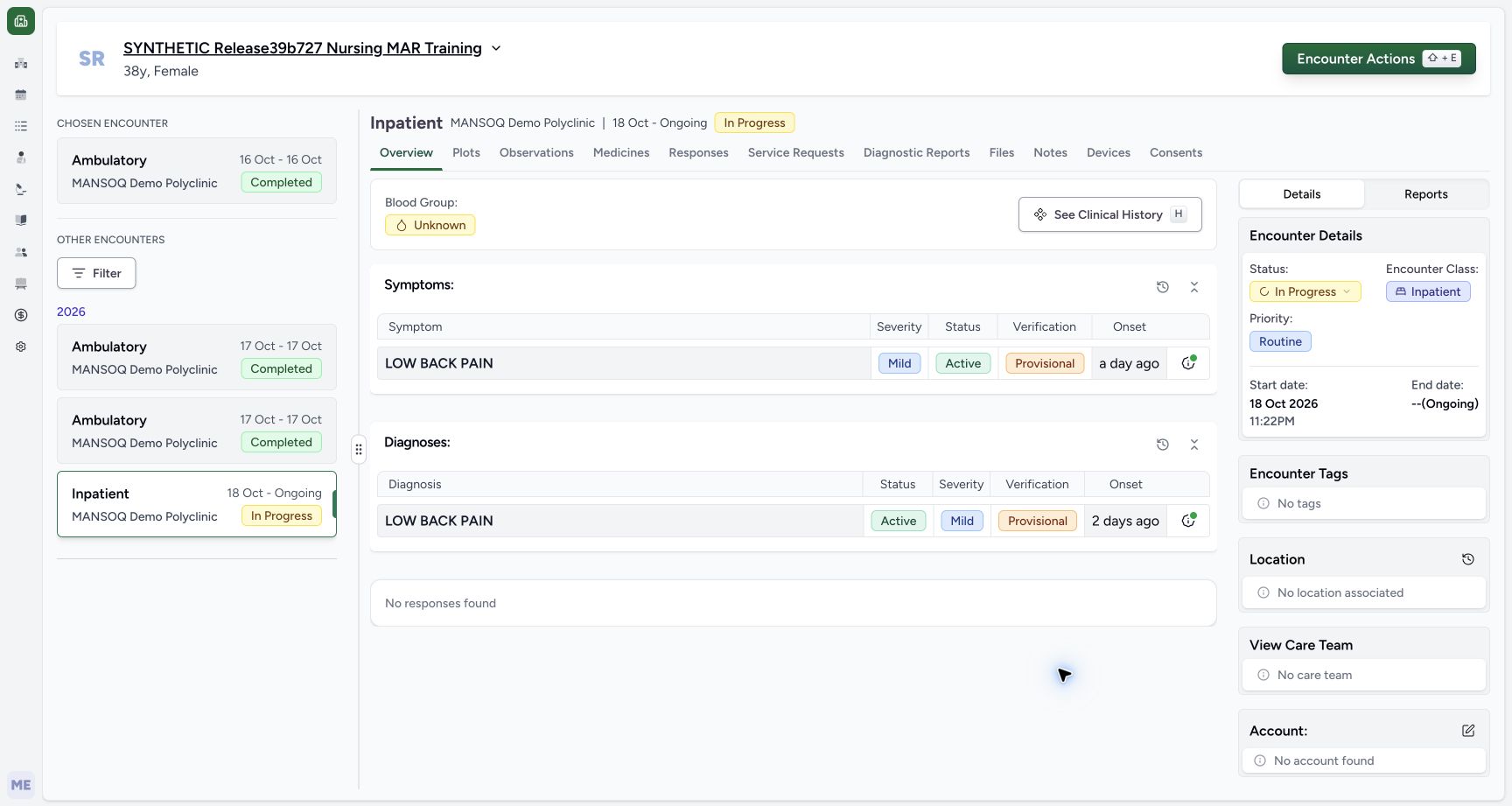Click the sidebar panel drag handle
The width and height of the screenshot is (1512, 806).
point(359,449)
